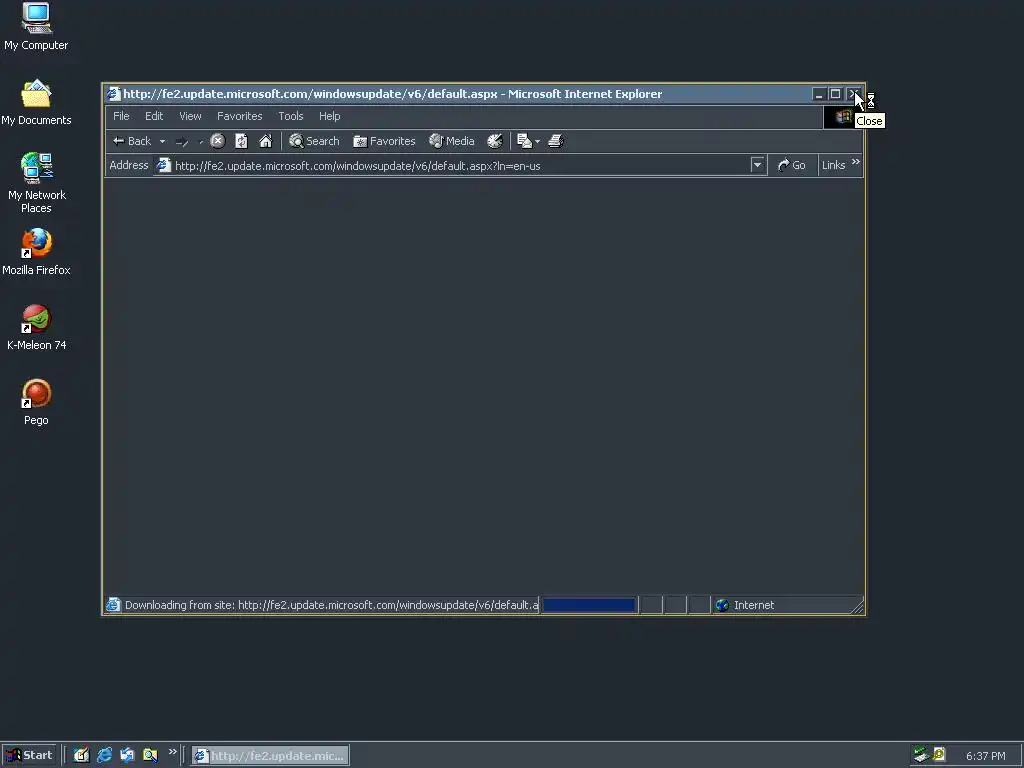Stop page loading with Stop icon
Viewport: 1024px width, 768px height.
(x=217, y=141)
